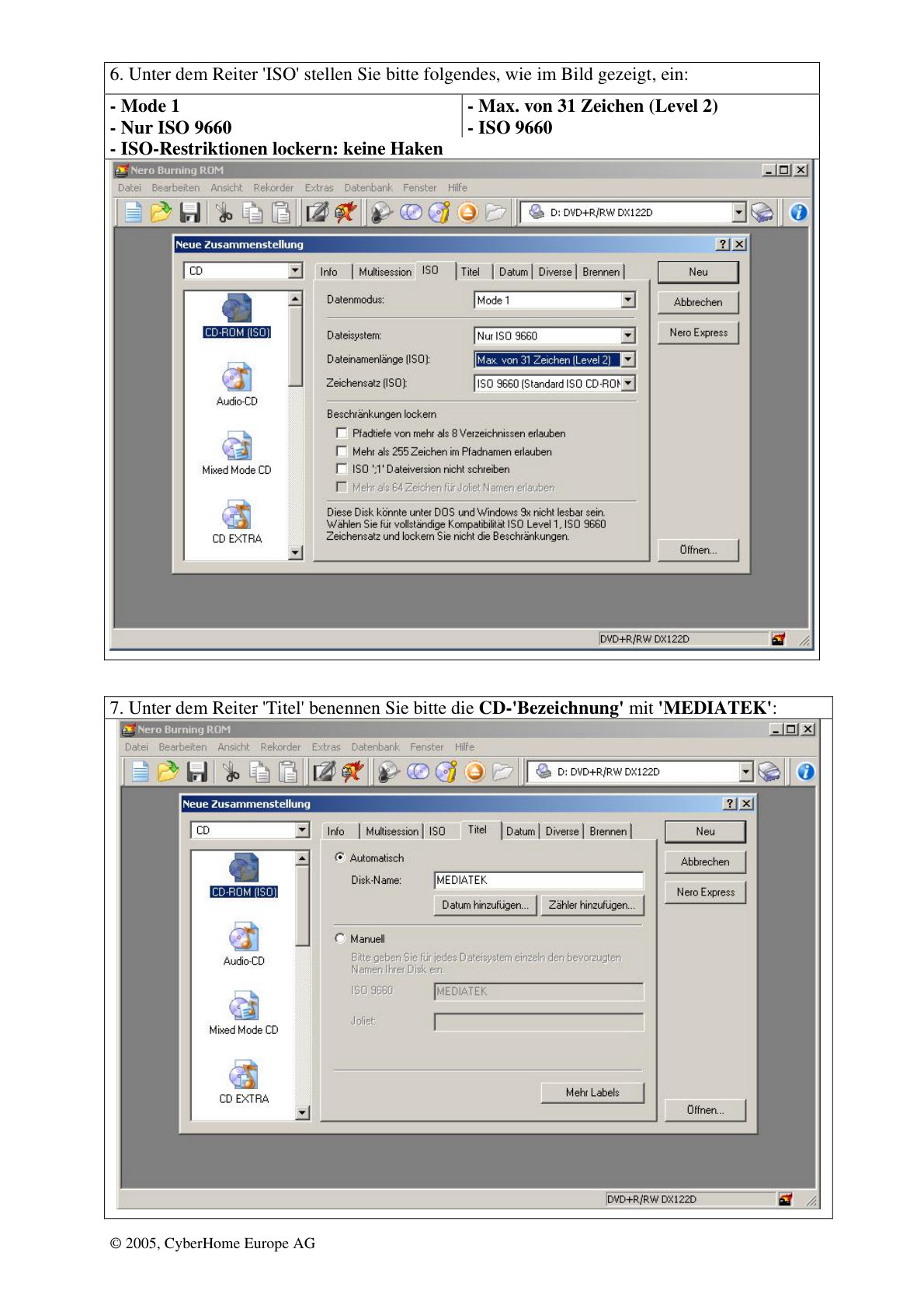The image size is (924, 1308).
Task: Click the Cut scissors icon in the upper Nero toolbar
Action: (x=224, y=212)
